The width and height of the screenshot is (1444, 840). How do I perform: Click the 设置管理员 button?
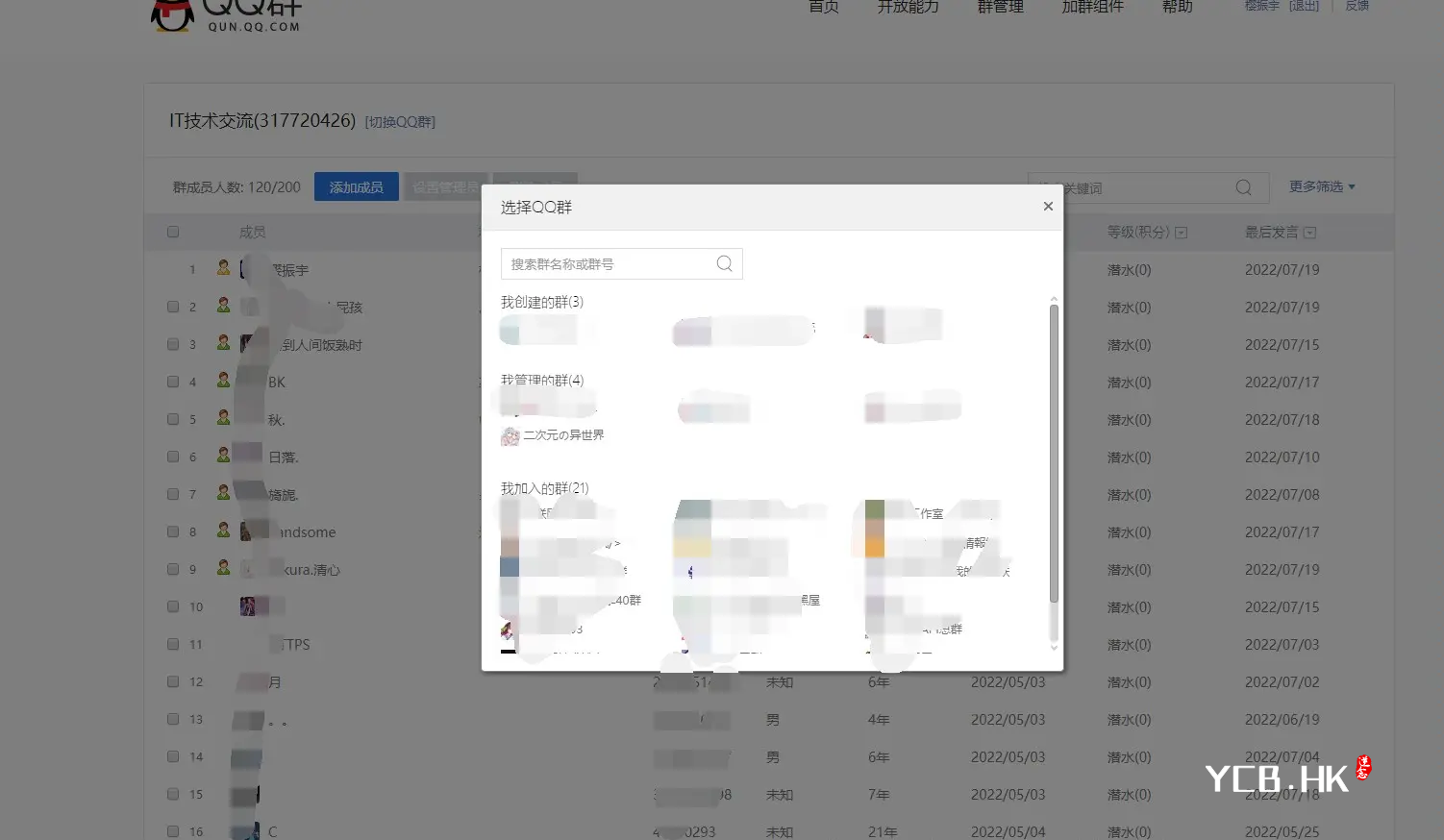[x=445, y=186]
